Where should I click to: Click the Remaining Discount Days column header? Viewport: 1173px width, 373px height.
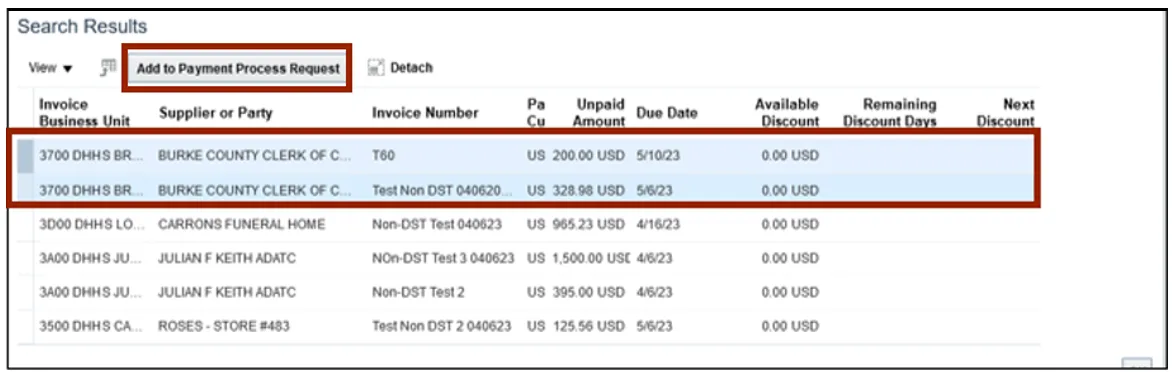890,113
